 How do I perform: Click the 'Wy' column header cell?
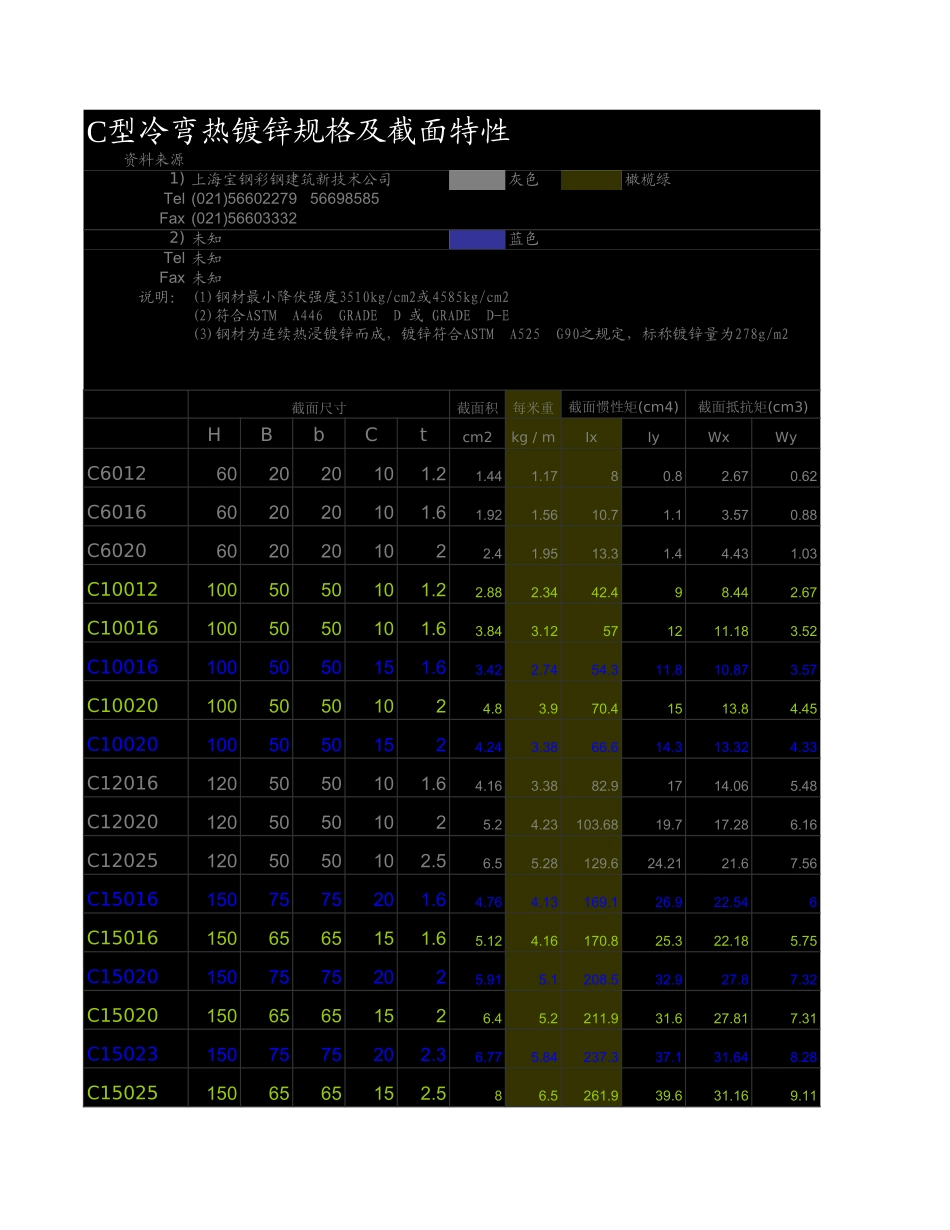[x=786, y=437]
